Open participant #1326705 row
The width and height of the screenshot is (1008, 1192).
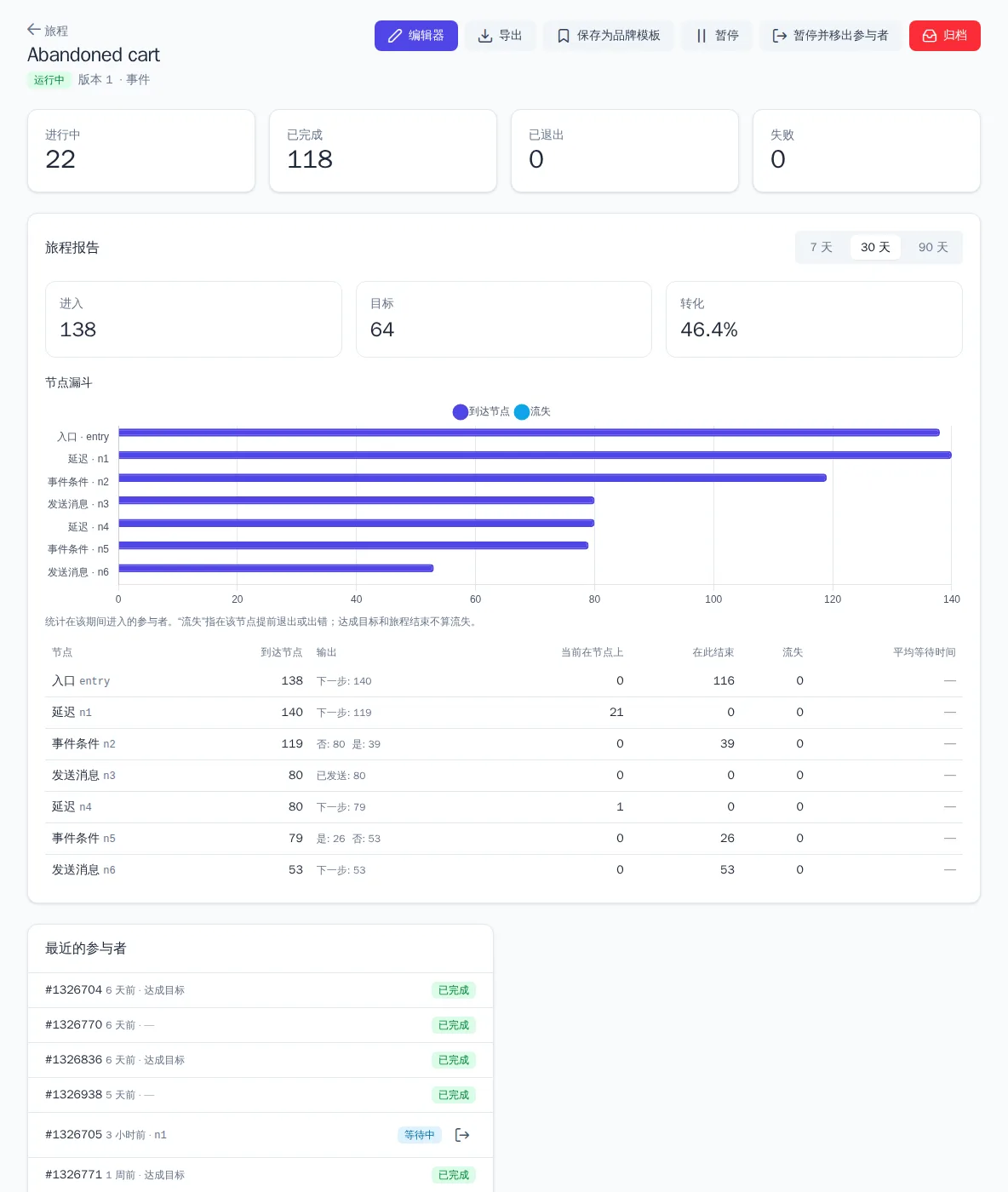[x=261, y=1135]
